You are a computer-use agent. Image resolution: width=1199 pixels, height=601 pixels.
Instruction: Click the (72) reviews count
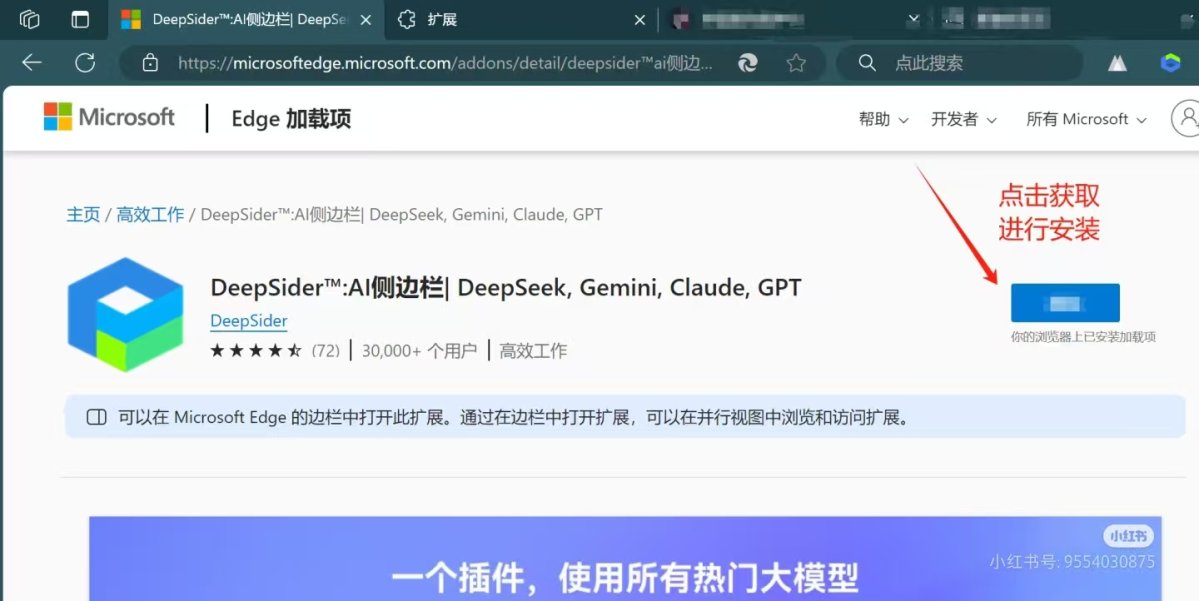point(326,350)
